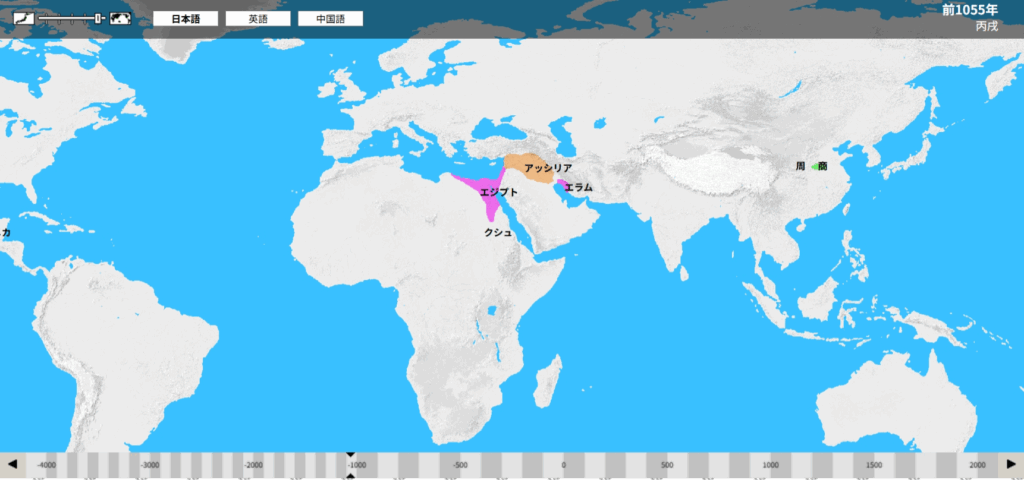This screenshot has height=480, width=1024.
Task: Select the アッシリア territory label
Action: (548, 168)
